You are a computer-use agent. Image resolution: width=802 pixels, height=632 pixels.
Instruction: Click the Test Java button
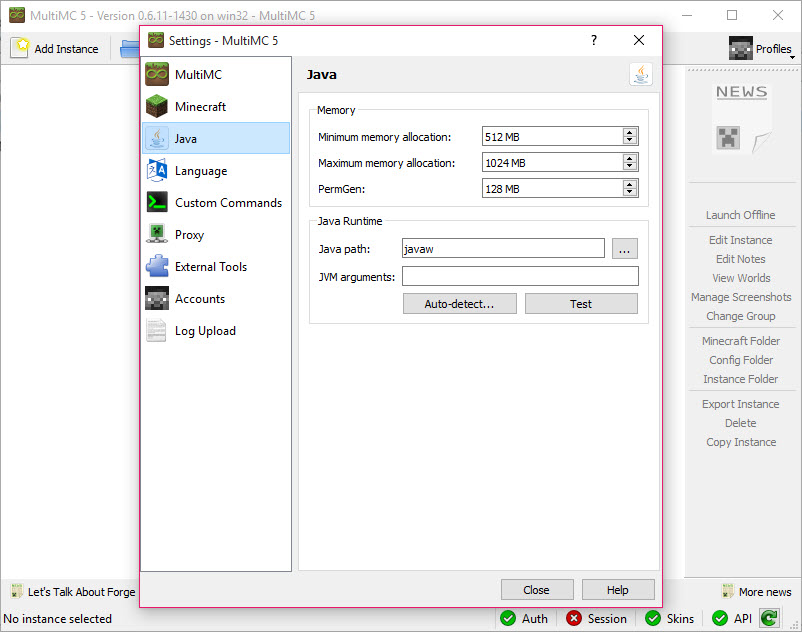[x=581, y=304]
